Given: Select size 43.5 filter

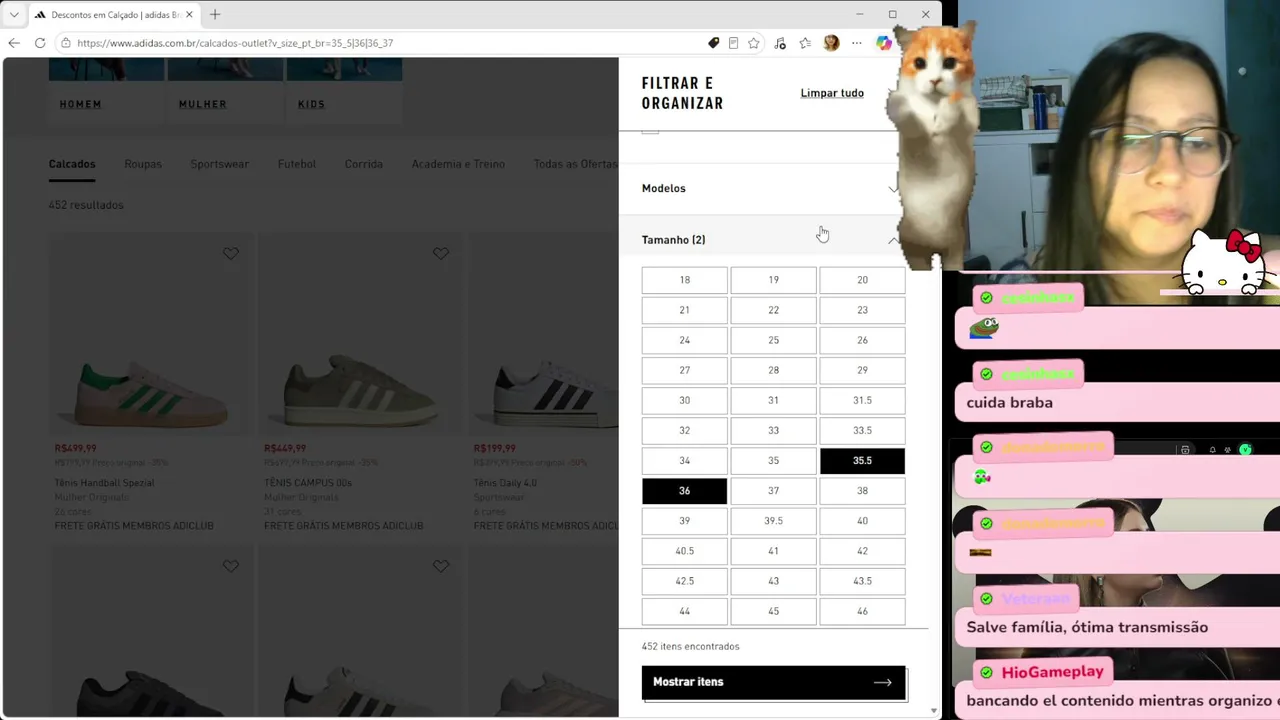Looking at the screenshot, I should point(862,581).
